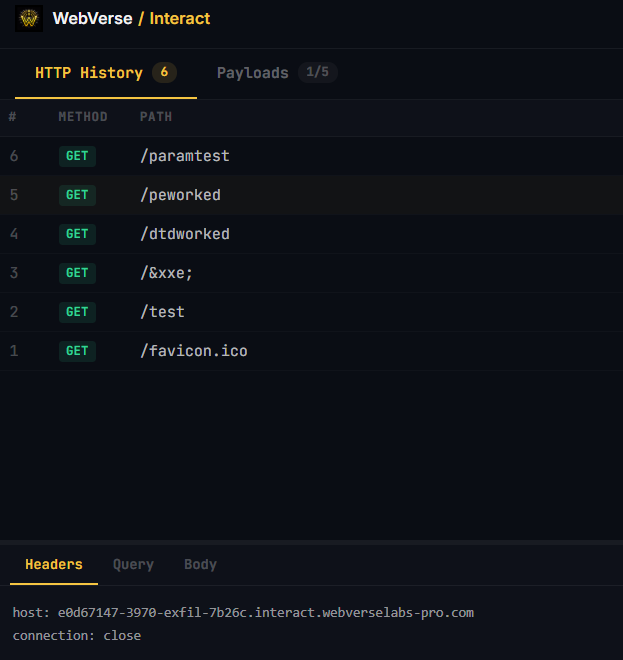
Task: Click the METHOD column header
Action: pyautogui.click(x=83, y=117)
